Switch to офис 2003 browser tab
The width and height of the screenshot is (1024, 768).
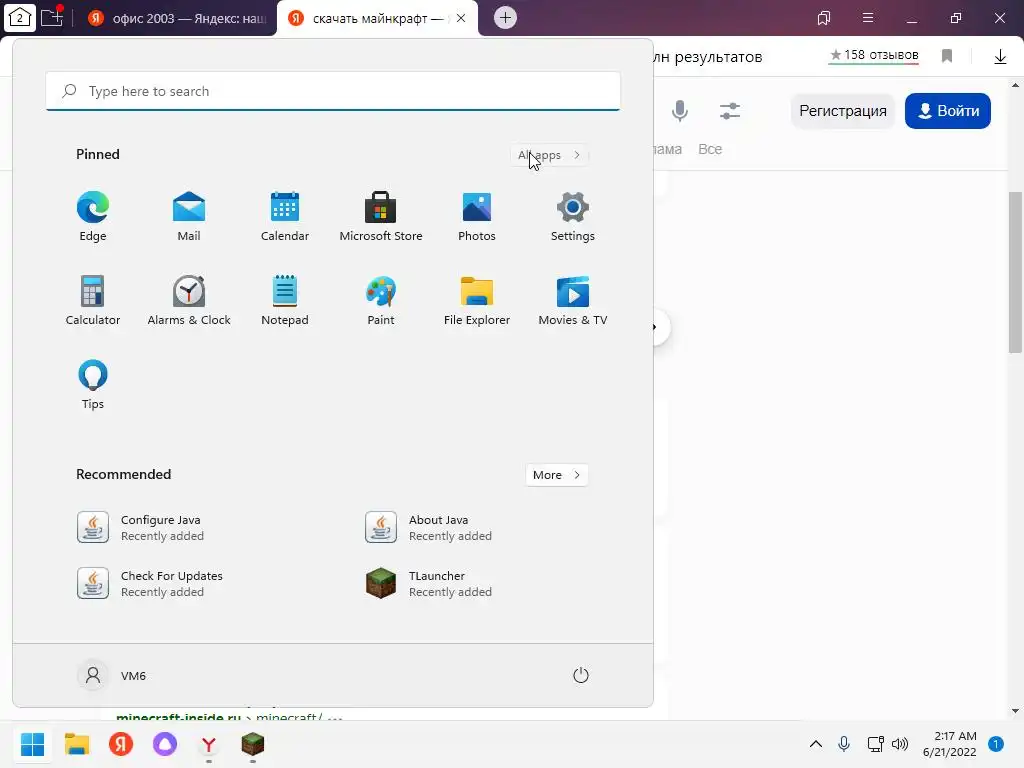(178, 18)
